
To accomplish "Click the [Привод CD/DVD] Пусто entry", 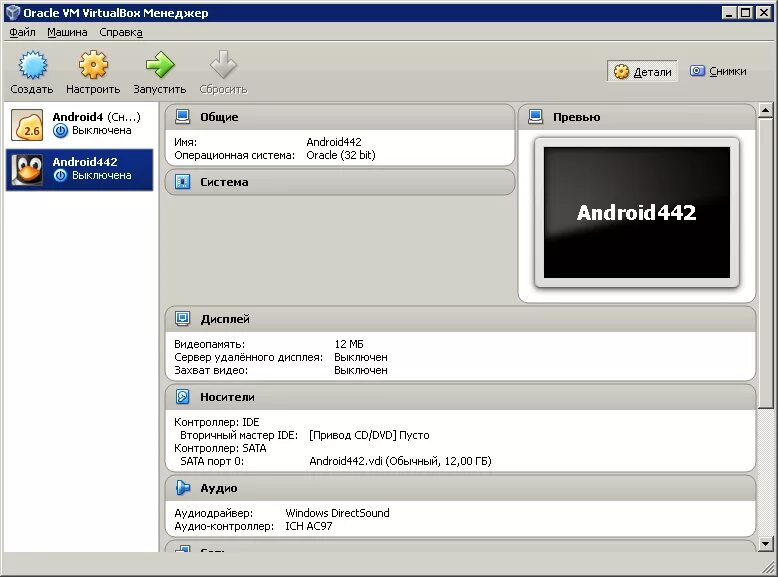I will [369, 435].
